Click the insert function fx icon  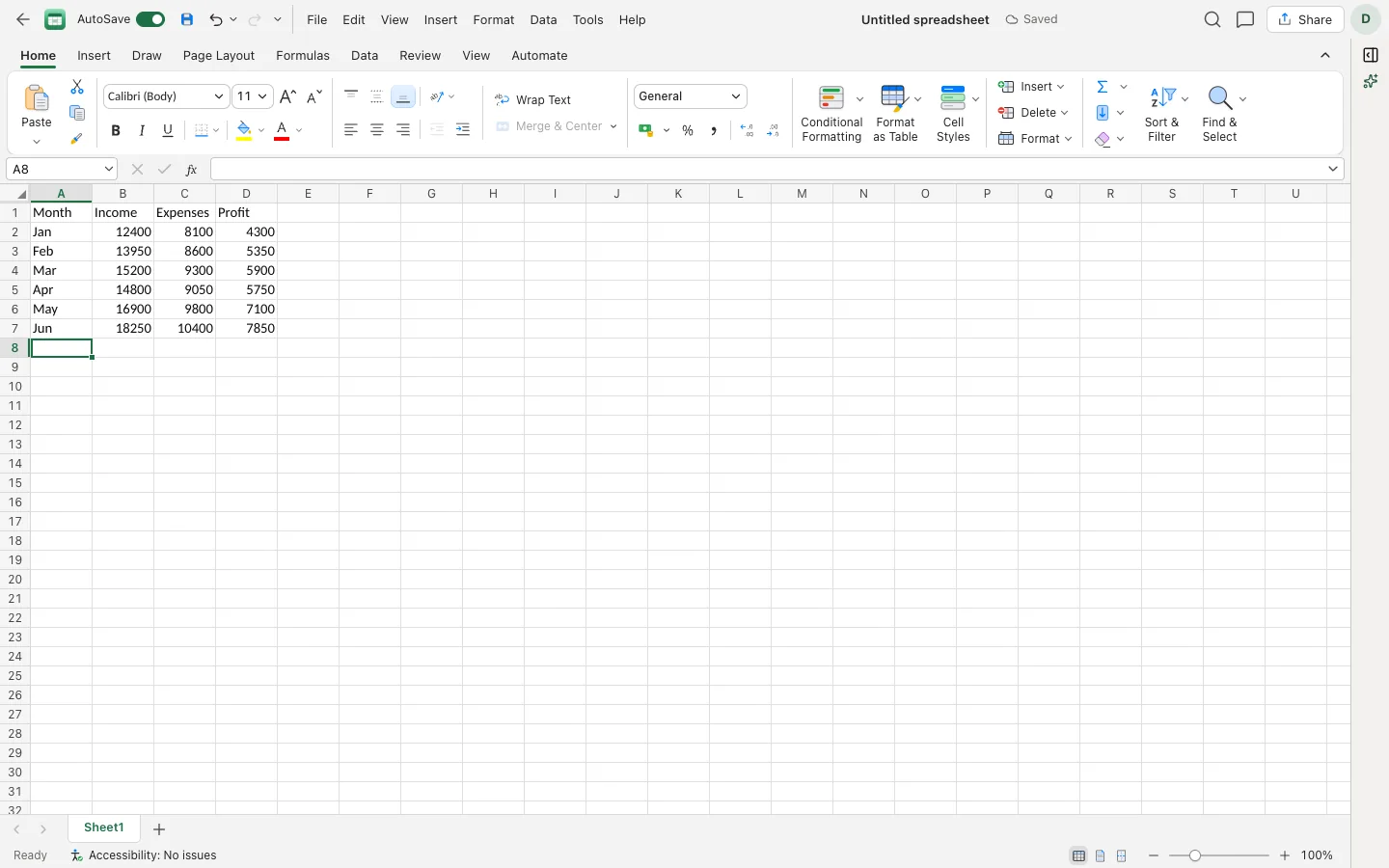(191, 170)
